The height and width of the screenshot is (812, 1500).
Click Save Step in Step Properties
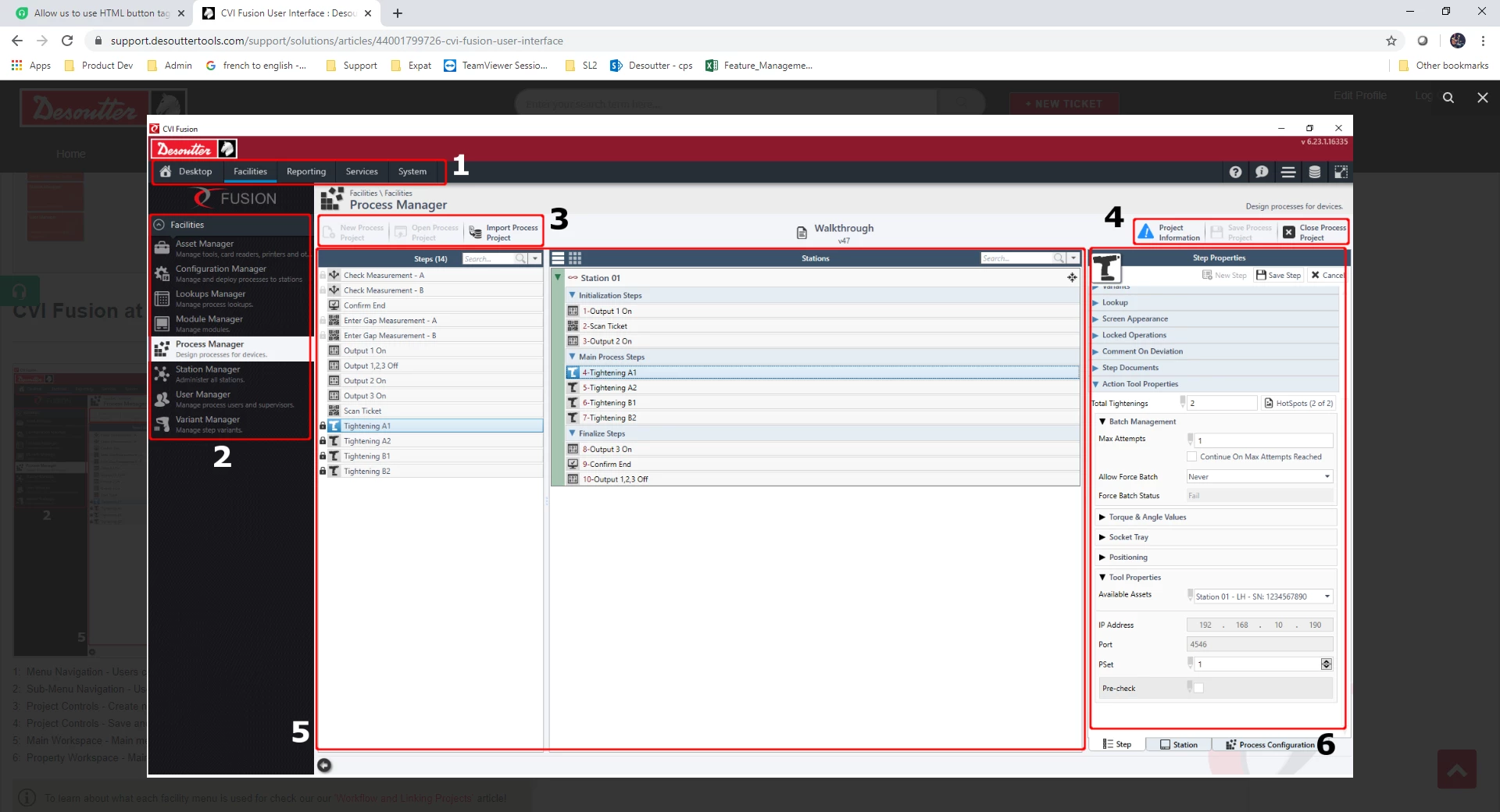[x=1278, y=276]
